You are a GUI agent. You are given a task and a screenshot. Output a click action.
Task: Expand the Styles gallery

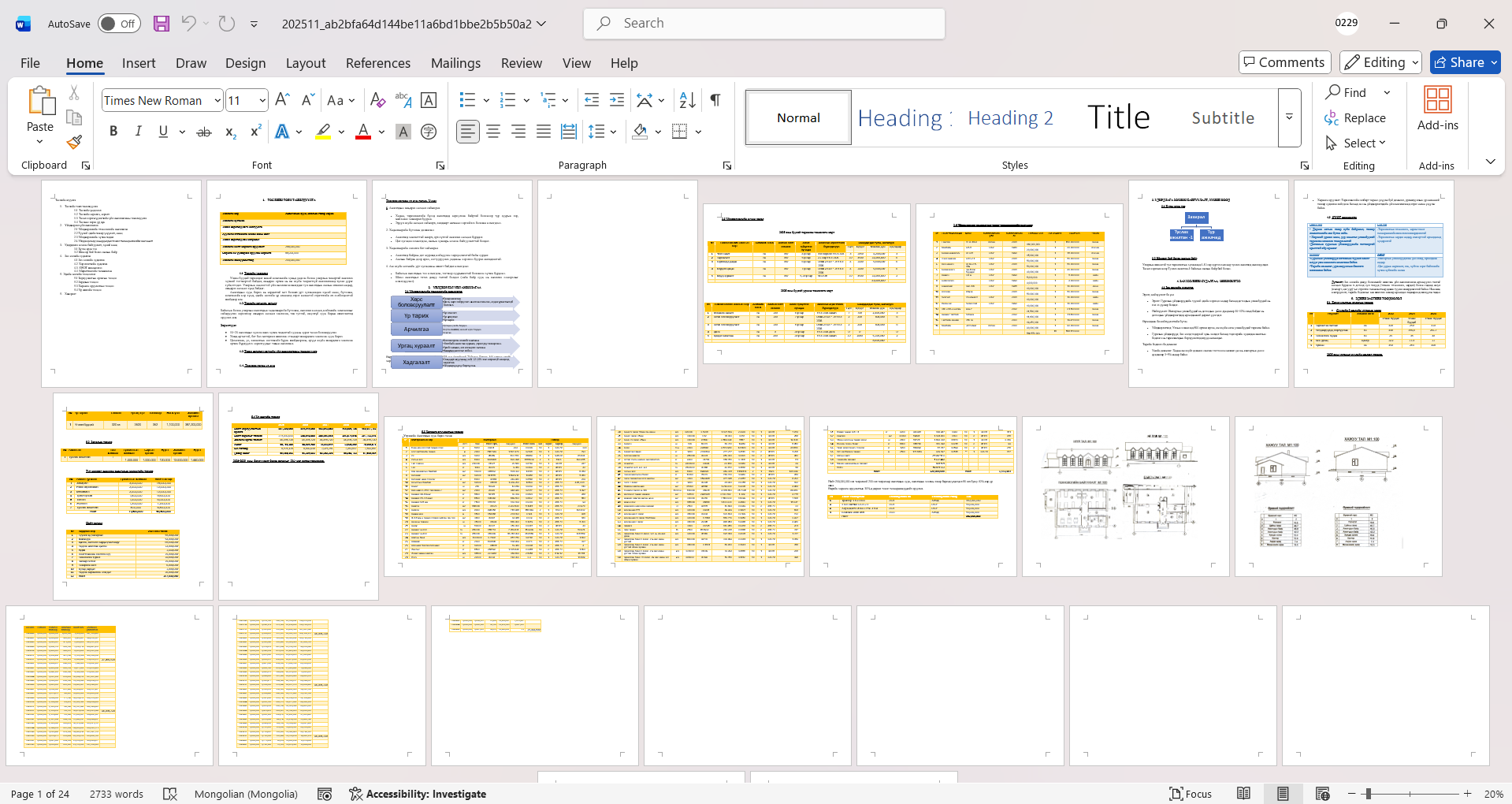click(1289, 117)
